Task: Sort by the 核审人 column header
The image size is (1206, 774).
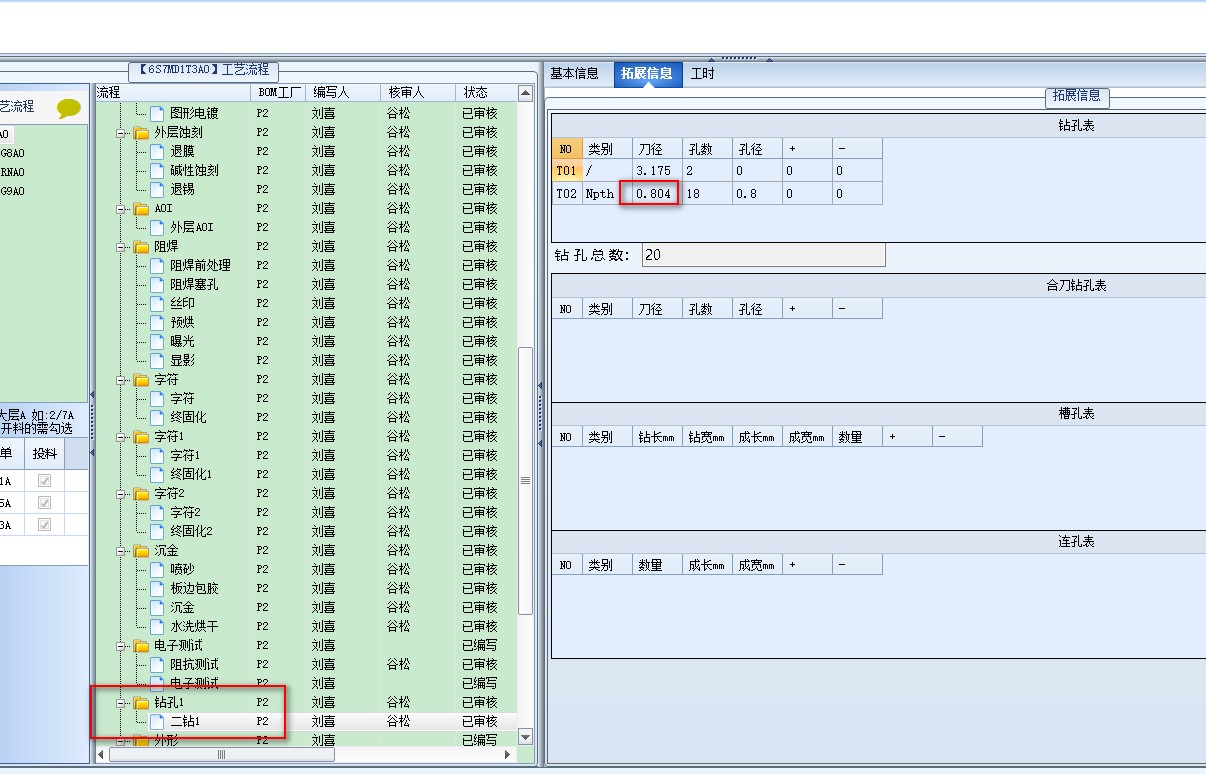Action: (x=419, y=92)
